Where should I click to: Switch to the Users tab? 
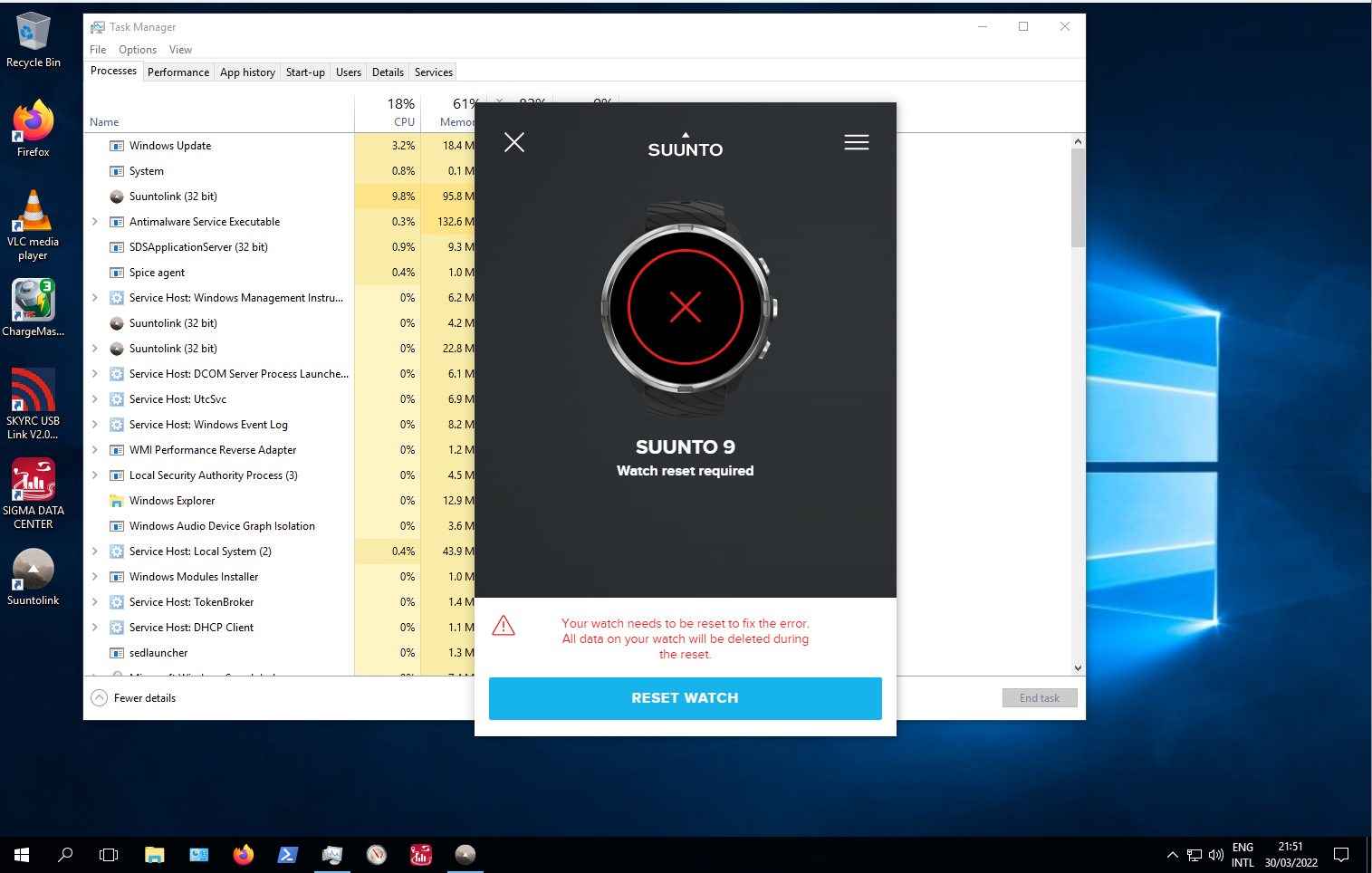tap(349, 72)
